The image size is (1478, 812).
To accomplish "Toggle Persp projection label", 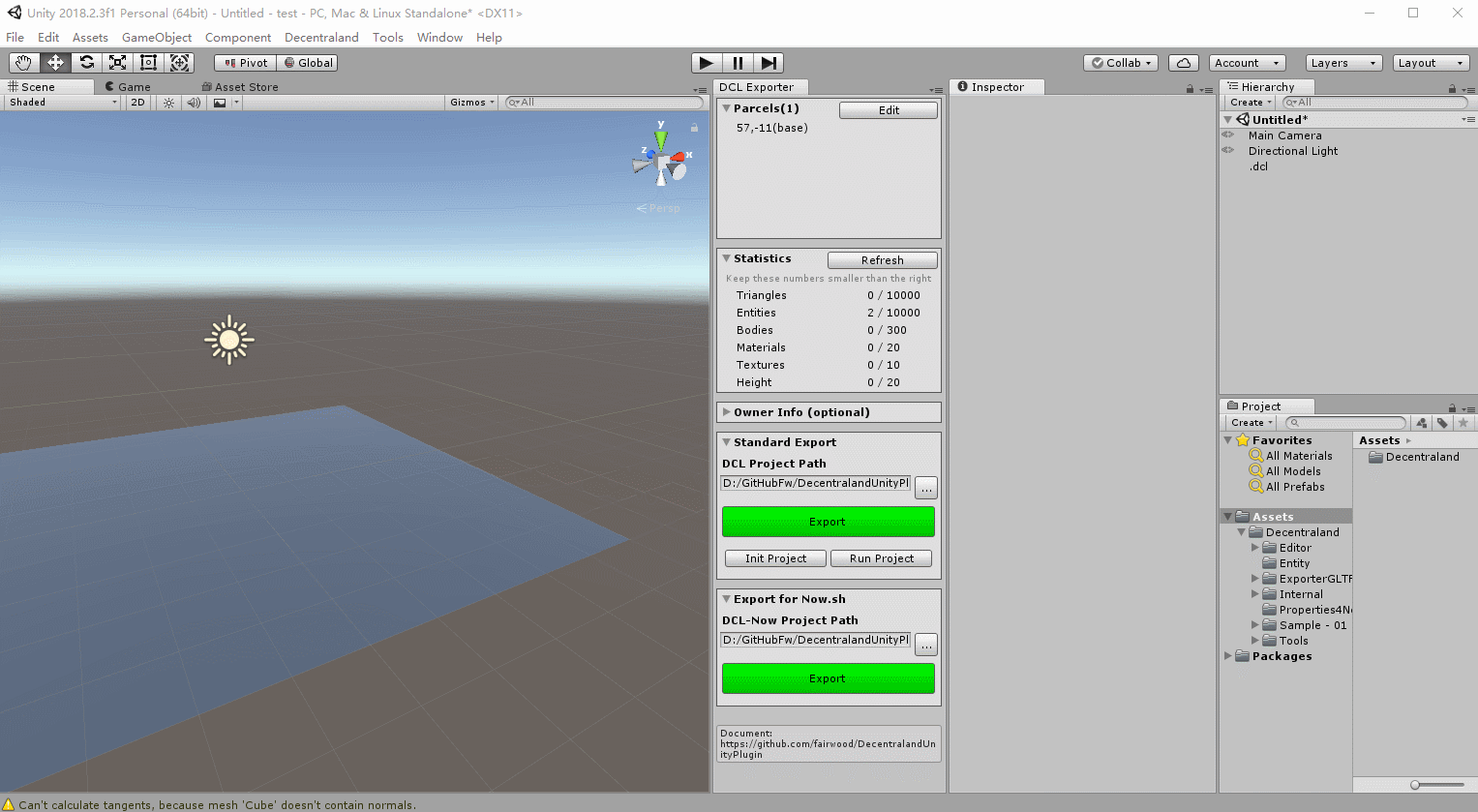I will pyautogui.click(x=658, y=208).
